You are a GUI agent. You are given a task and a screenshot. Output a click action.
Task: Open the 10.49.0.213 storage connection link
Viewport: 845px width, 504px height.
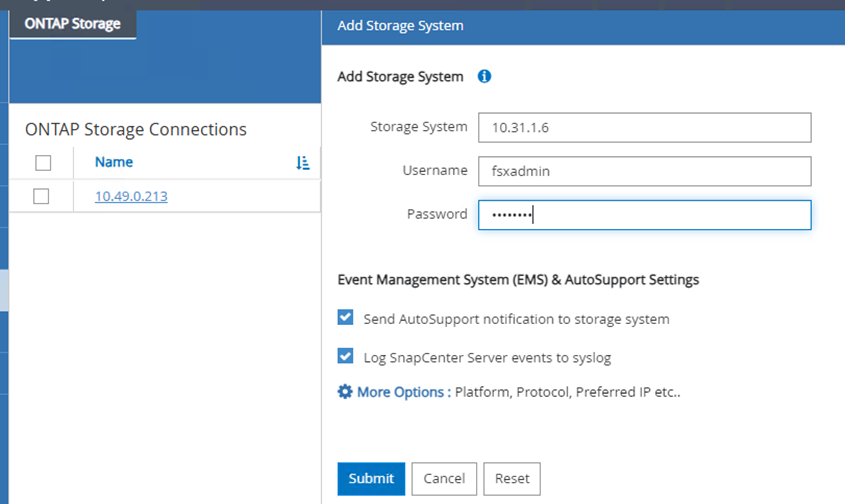click(x=131, y=196)
